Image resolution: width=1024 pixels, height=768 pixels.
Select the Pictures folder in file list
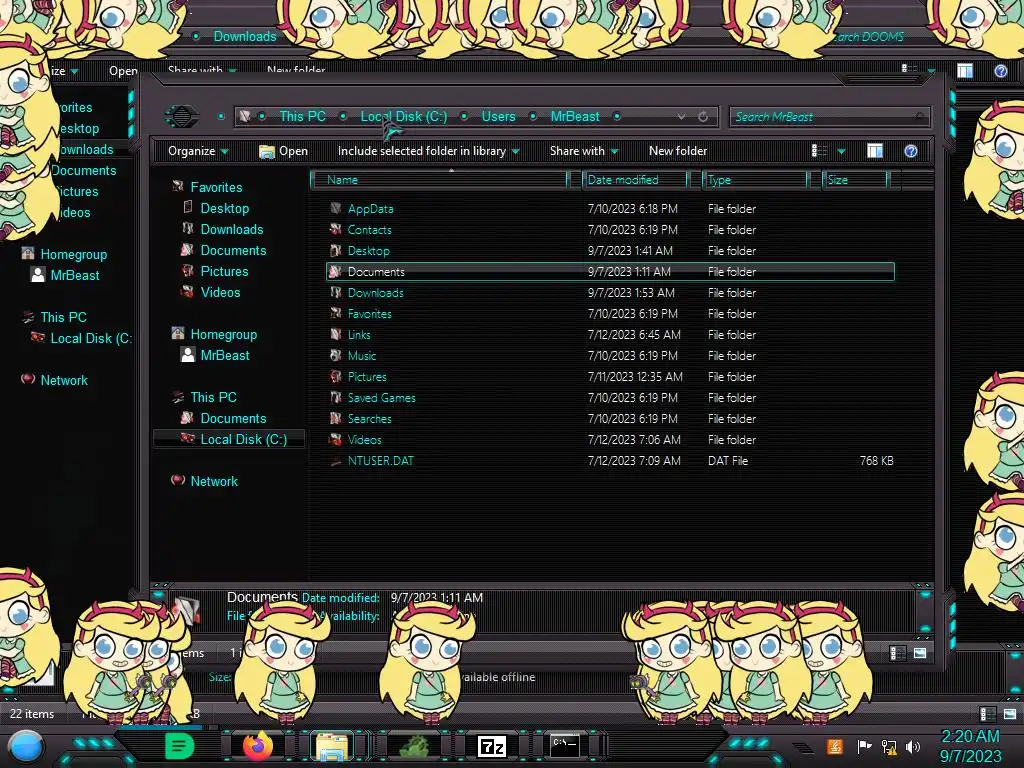point(367,377)
